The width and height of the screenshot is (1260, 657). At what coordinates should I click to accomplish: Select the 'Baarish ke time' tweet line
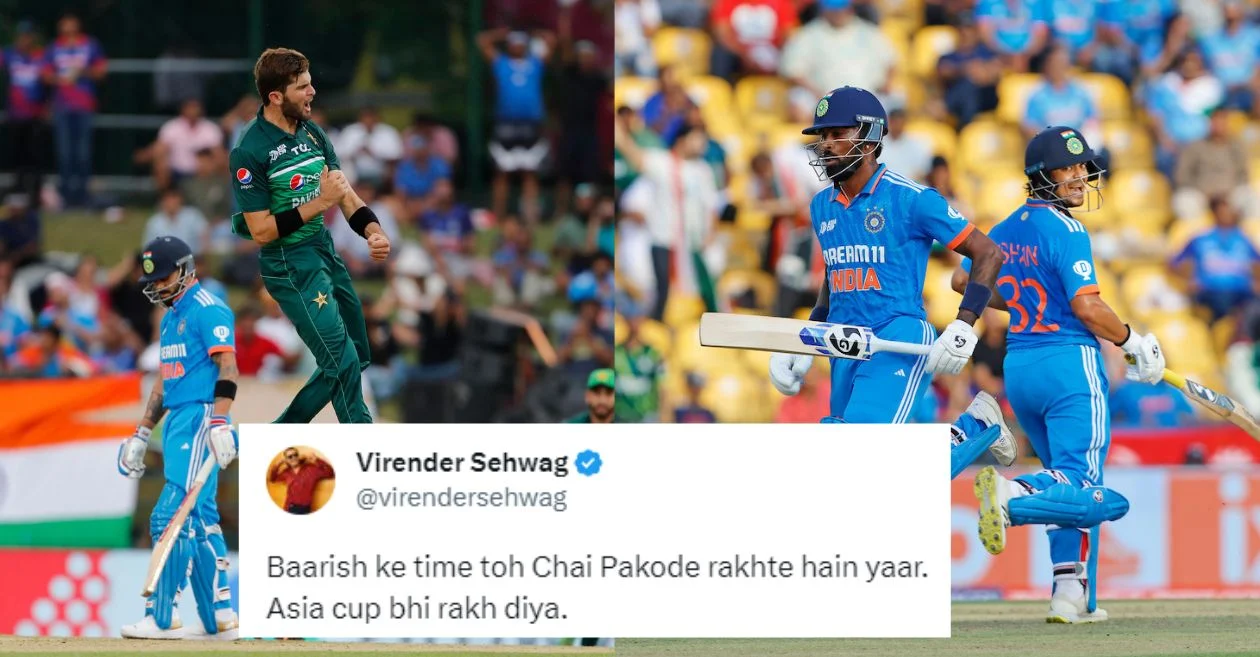599,568
